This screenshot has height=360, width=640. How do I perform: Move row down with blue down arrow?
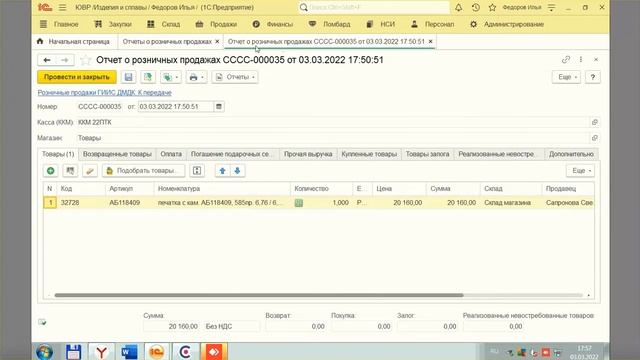[238, 171]
